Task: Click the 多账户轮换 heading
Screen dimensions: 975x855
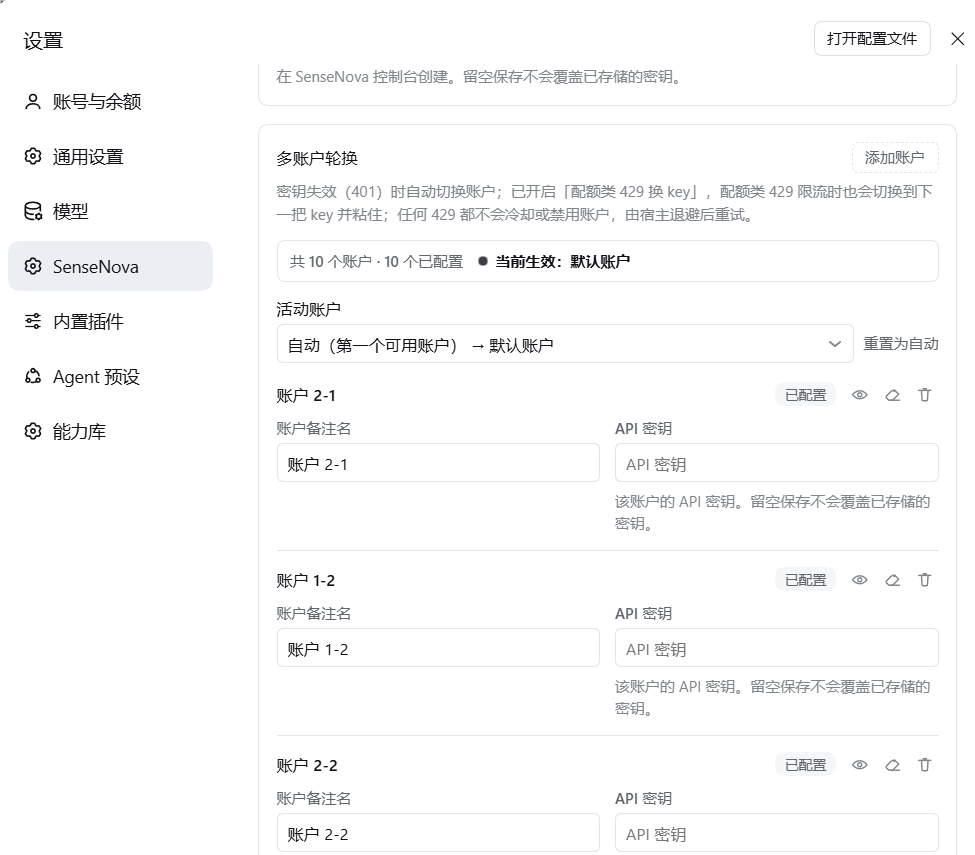Action: pyautogui.click(x=317, y=159)
